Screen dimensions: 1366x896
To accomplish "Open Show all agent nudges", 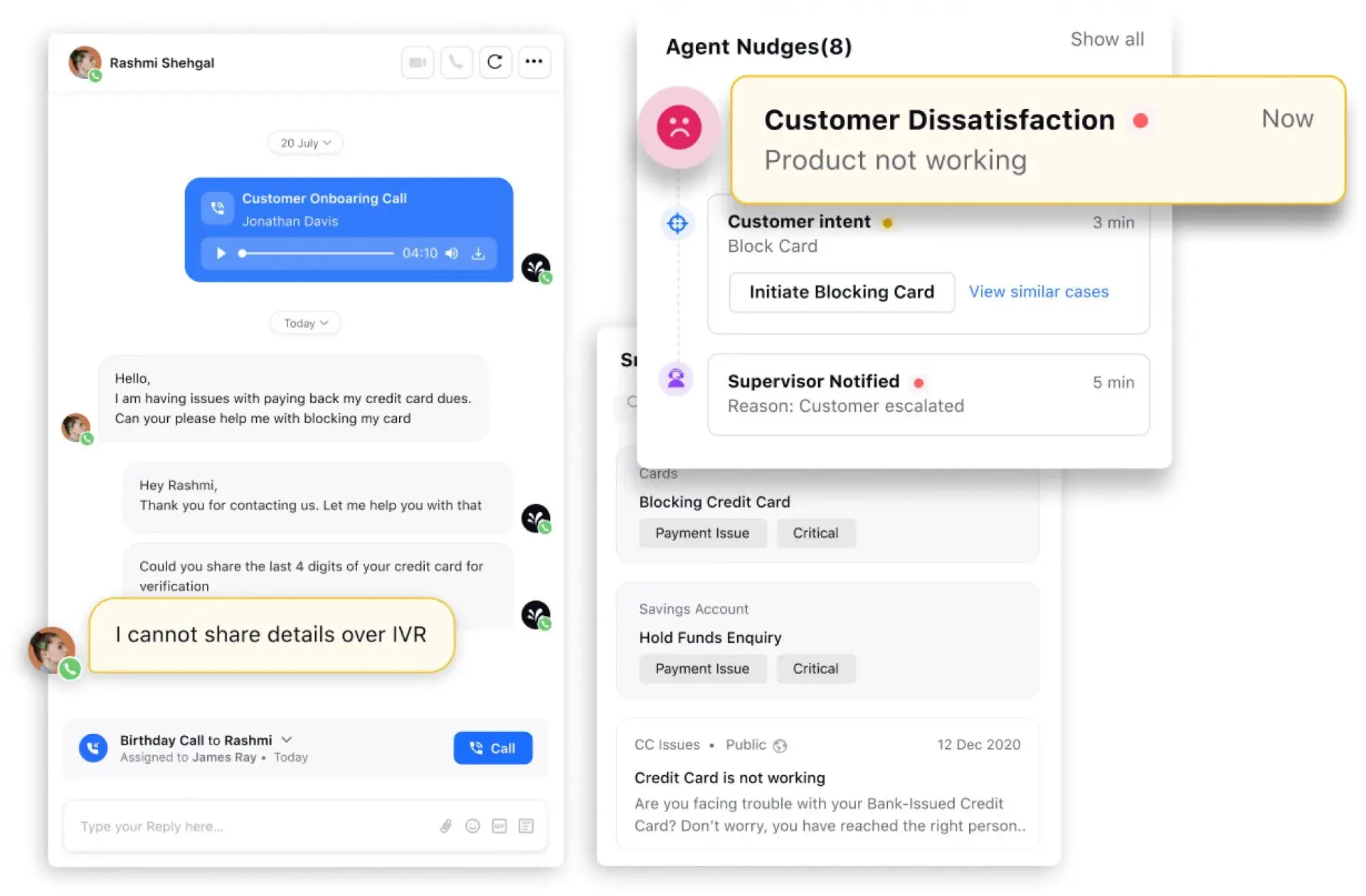I will point(1107,39).
